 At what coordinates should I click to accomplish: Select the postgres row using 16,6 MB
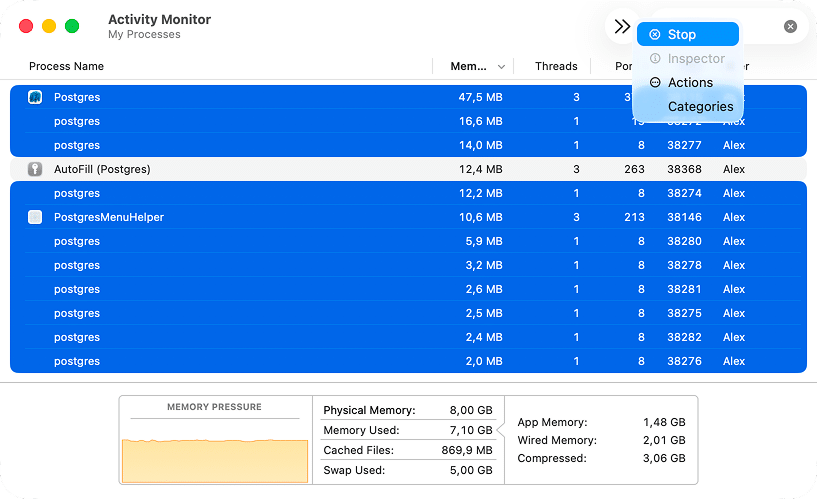tap(300, 122)
